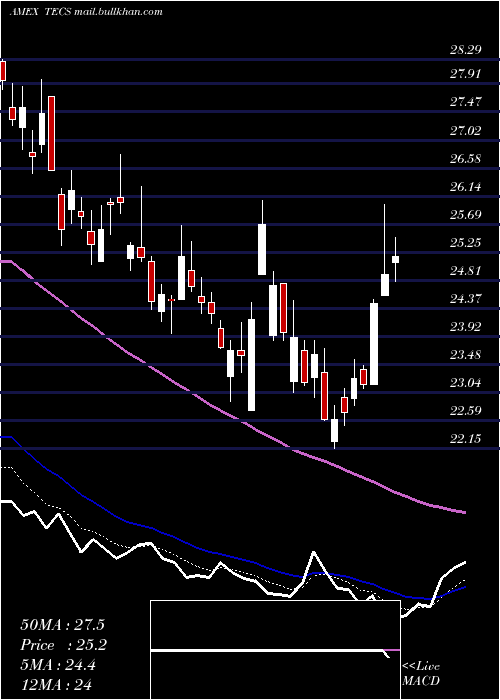
Task: Click the 5MA : 24.4 readout
Action: (x=58, y=665)
